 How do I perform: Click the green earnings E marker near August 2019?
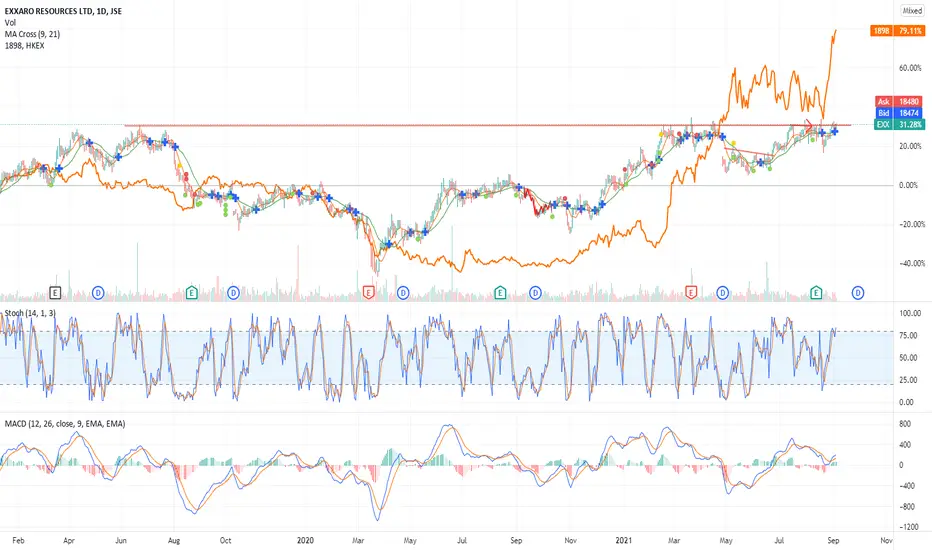point(191,293)
